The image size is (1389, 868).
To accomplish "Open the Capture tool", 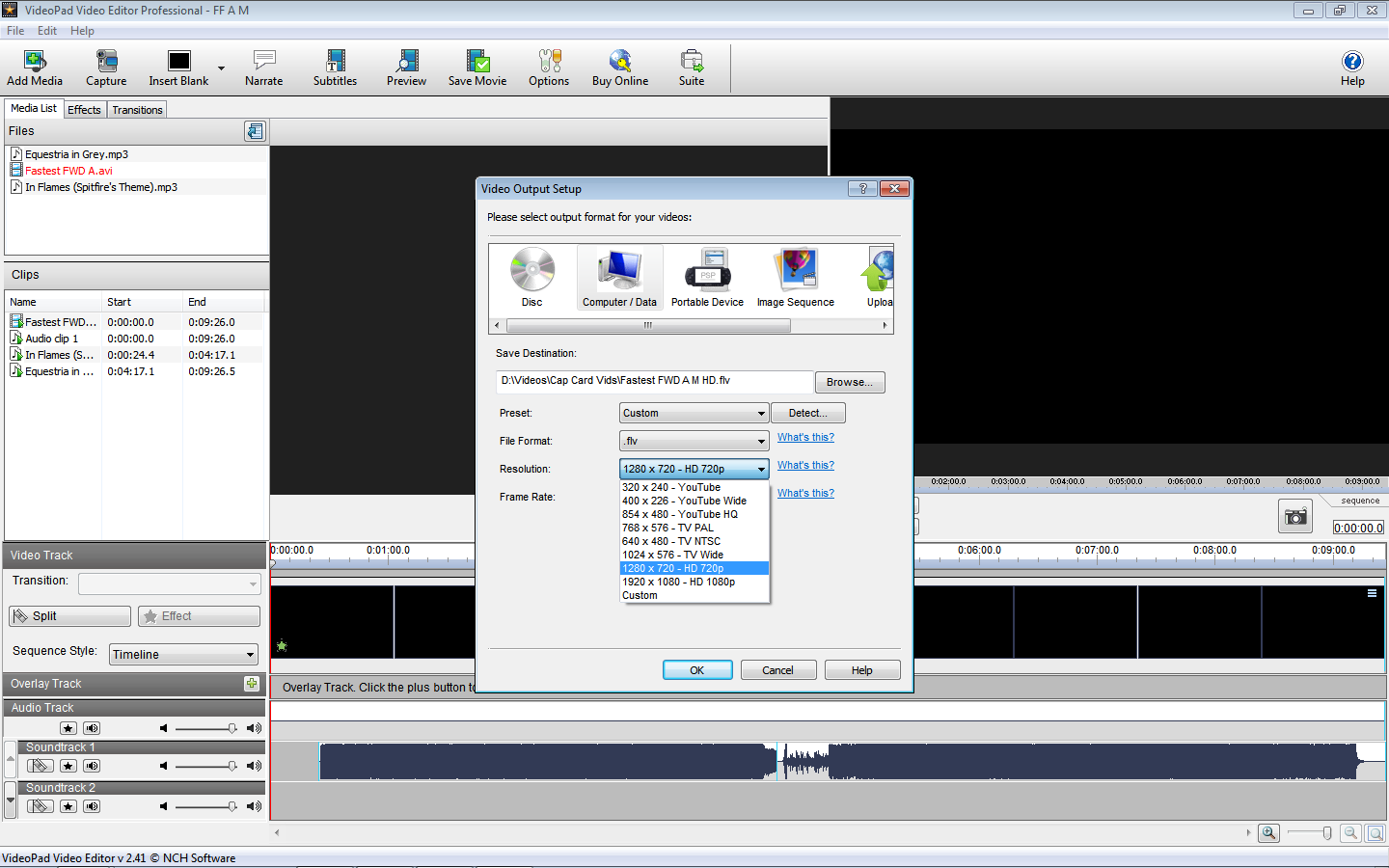I will 106,68.
